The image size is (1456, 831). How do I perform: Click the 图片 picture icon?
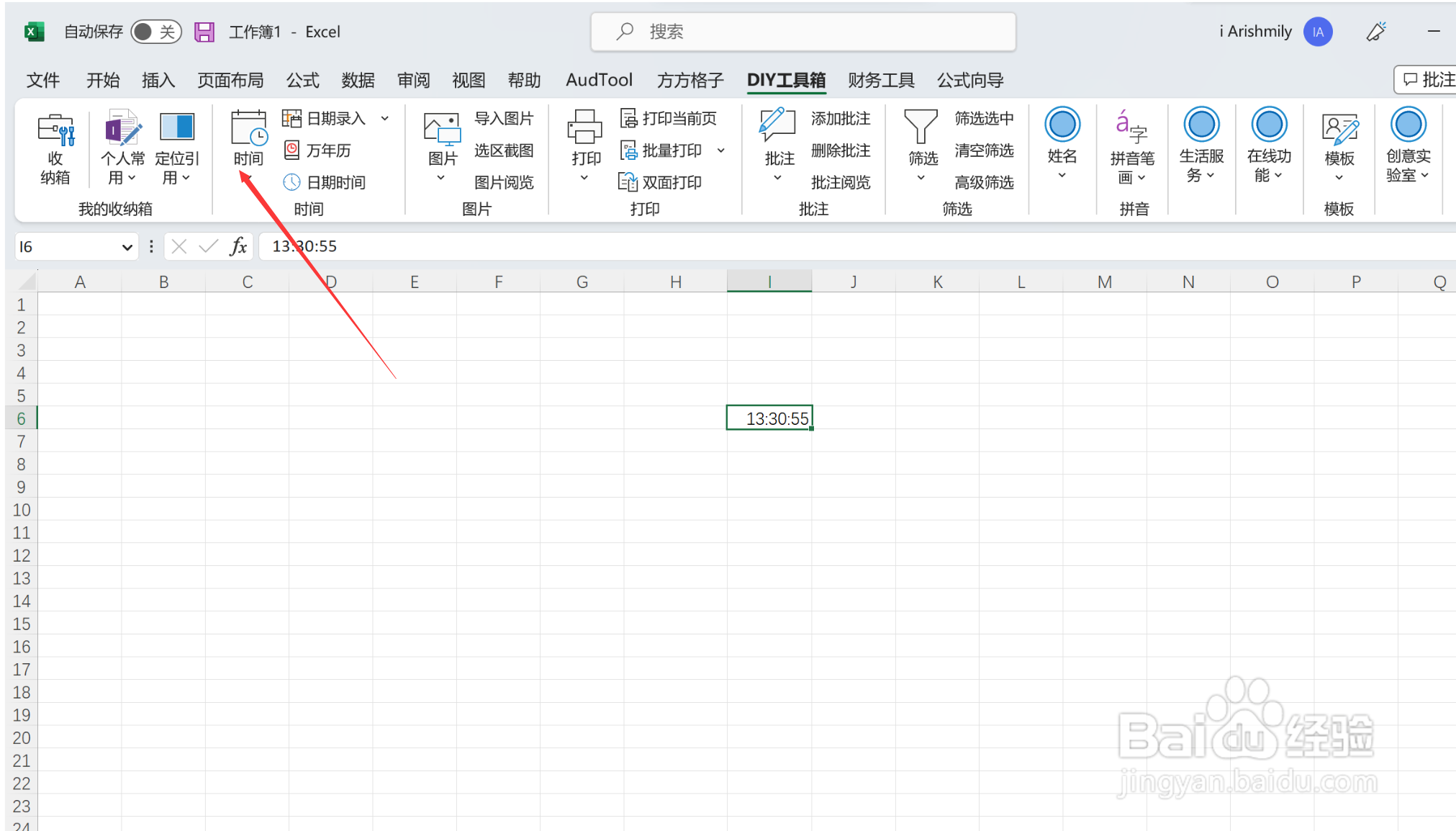point(442,129)
